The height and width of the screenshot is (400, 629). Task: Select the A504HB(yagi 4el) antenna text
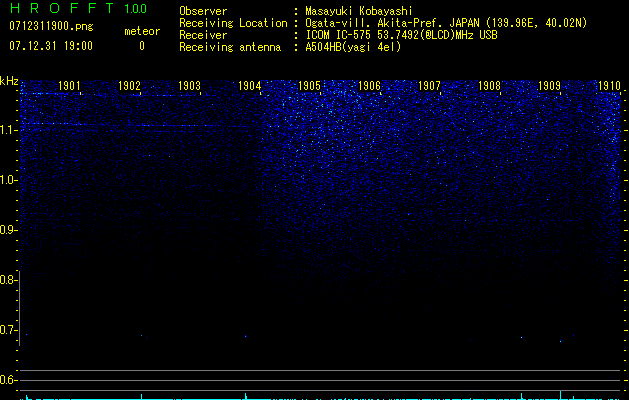tap(353, 47)
